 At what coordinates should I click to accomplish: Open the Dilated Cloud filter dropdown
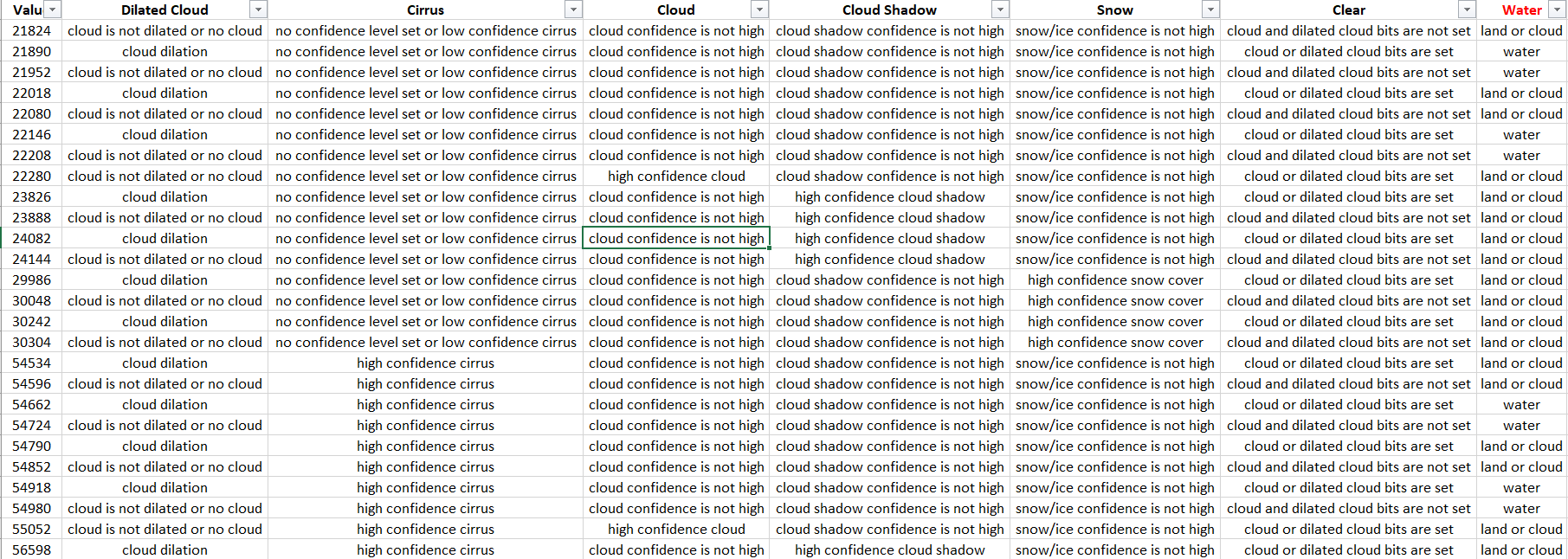click(x=258, y=10)
